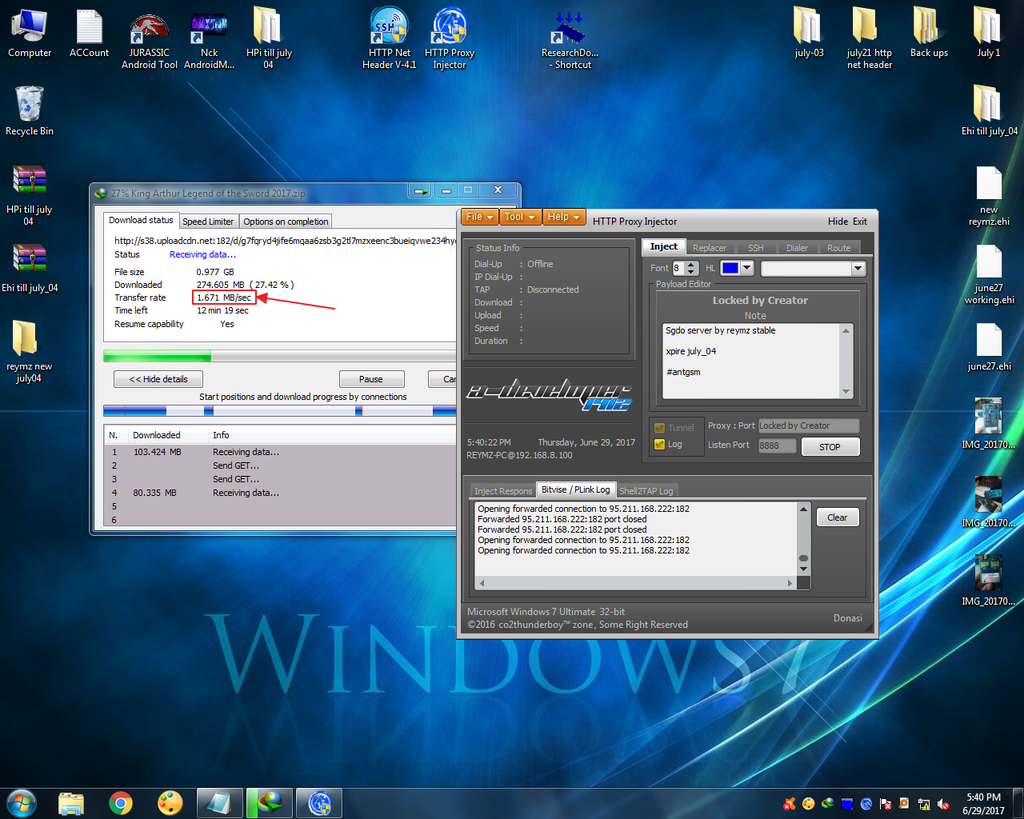
Task: Open july-03 folder on desktop
Action: 808,33
